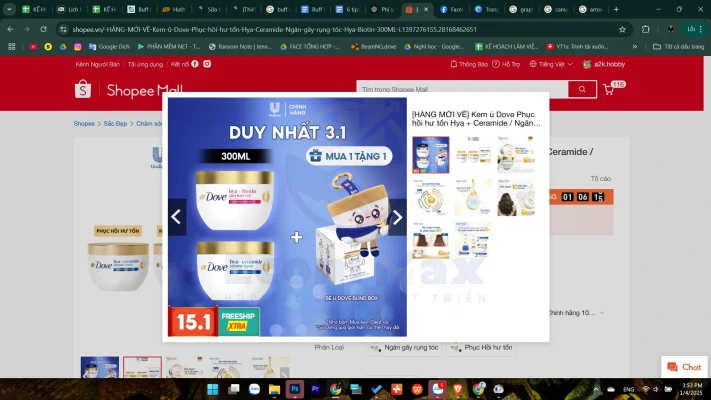711x400 pixels.
Task: View site information icon in address bar
Action: [x=63, y=29]
